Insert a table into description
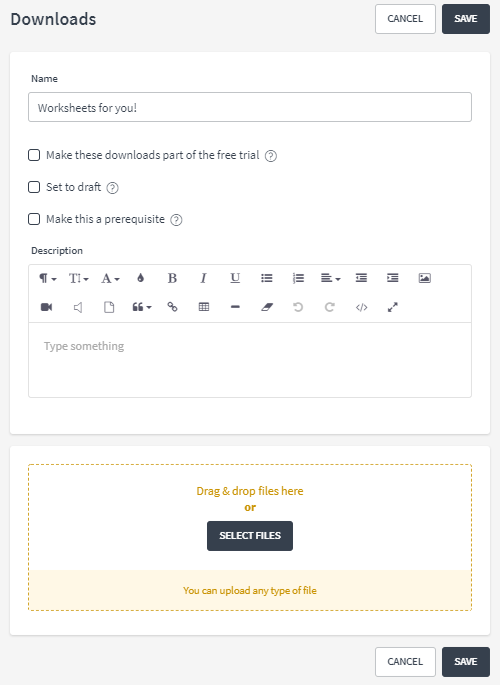500x685 pixels. pyautogui.click(x=204, y=308)
